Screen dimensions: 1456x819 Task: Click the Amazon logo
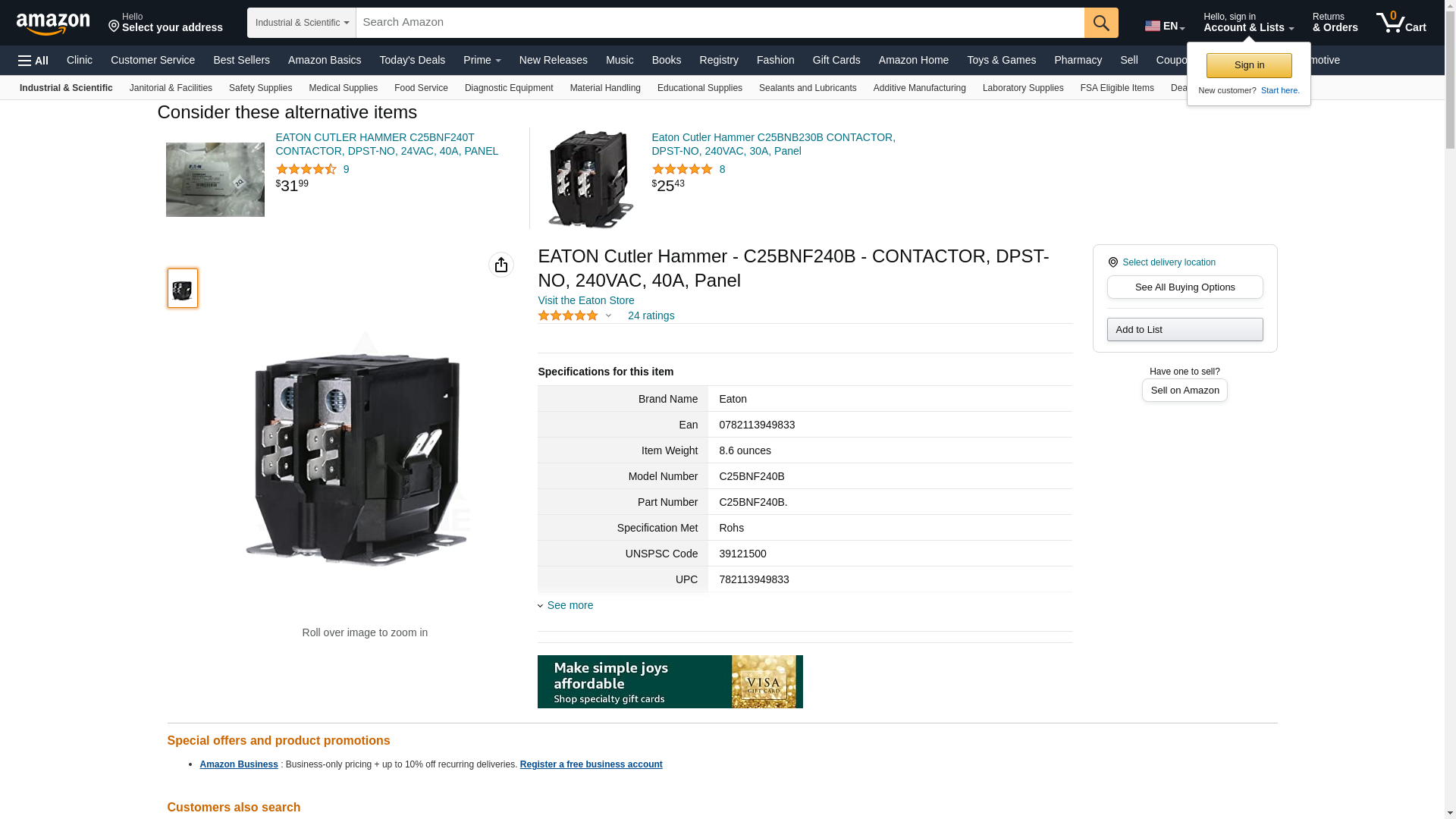click(x=53, y=24)
